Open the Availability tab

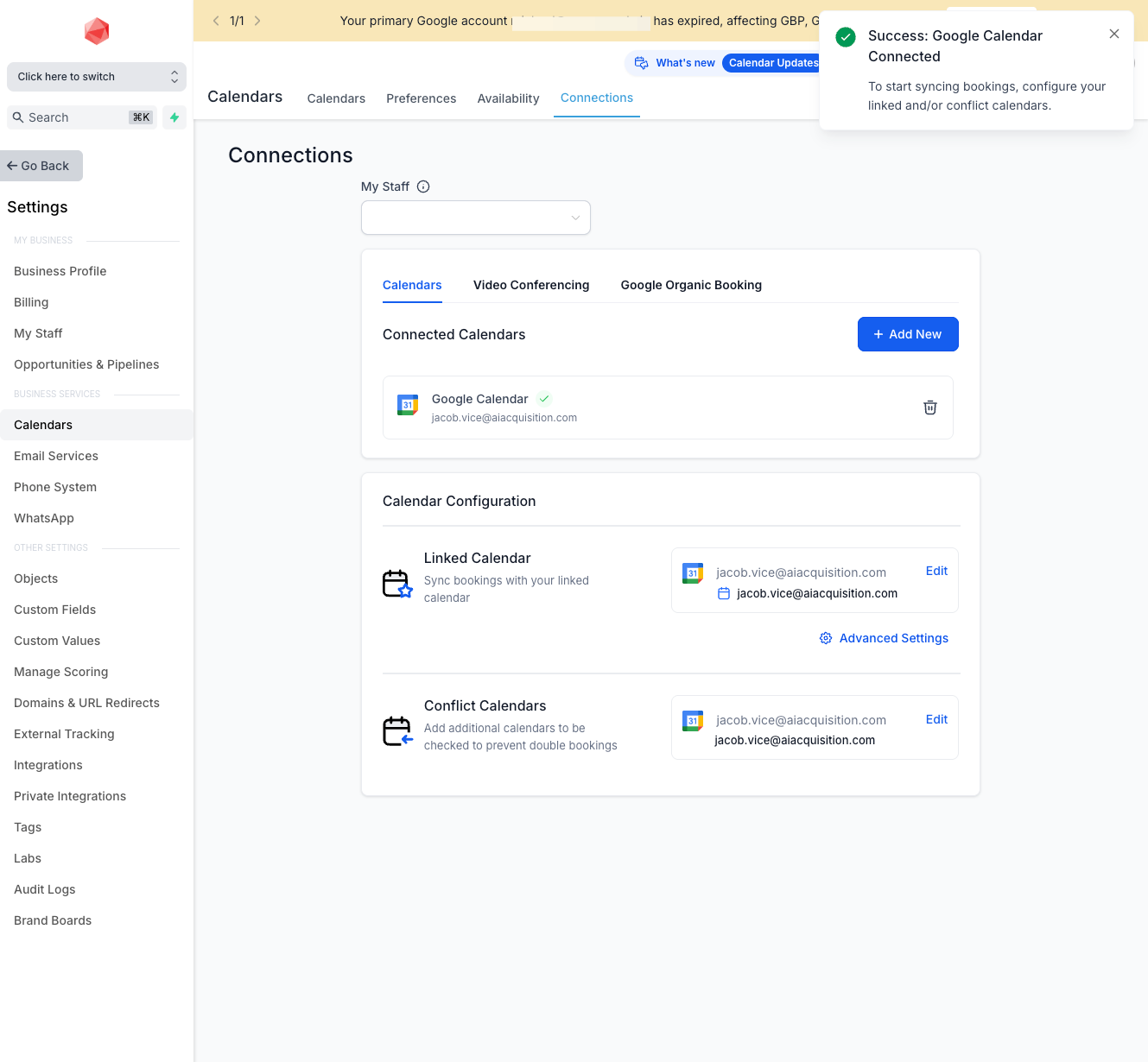[x=508, y=98]
